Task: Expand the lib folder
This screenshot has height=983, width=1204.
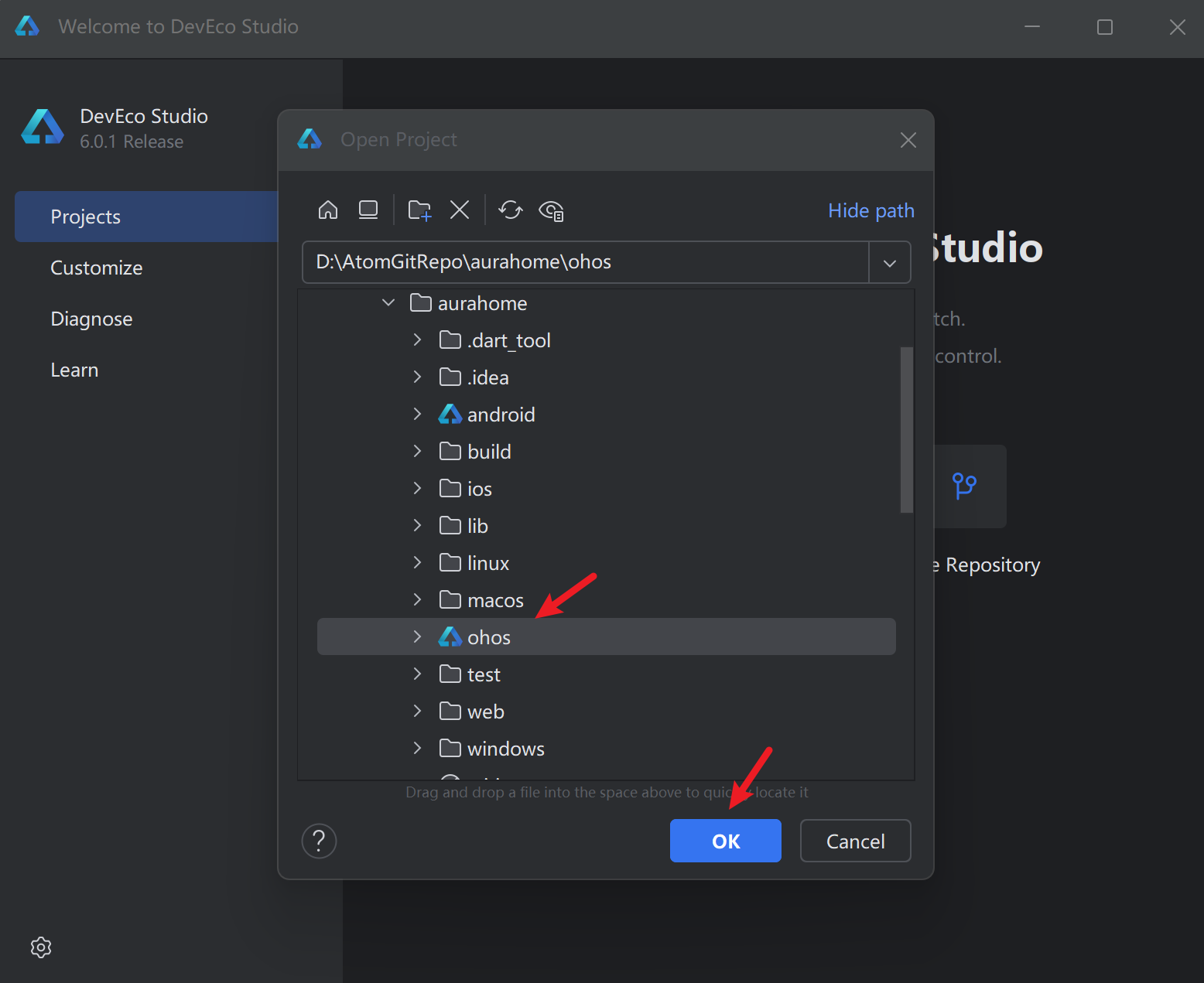Action: pos(417,525)
